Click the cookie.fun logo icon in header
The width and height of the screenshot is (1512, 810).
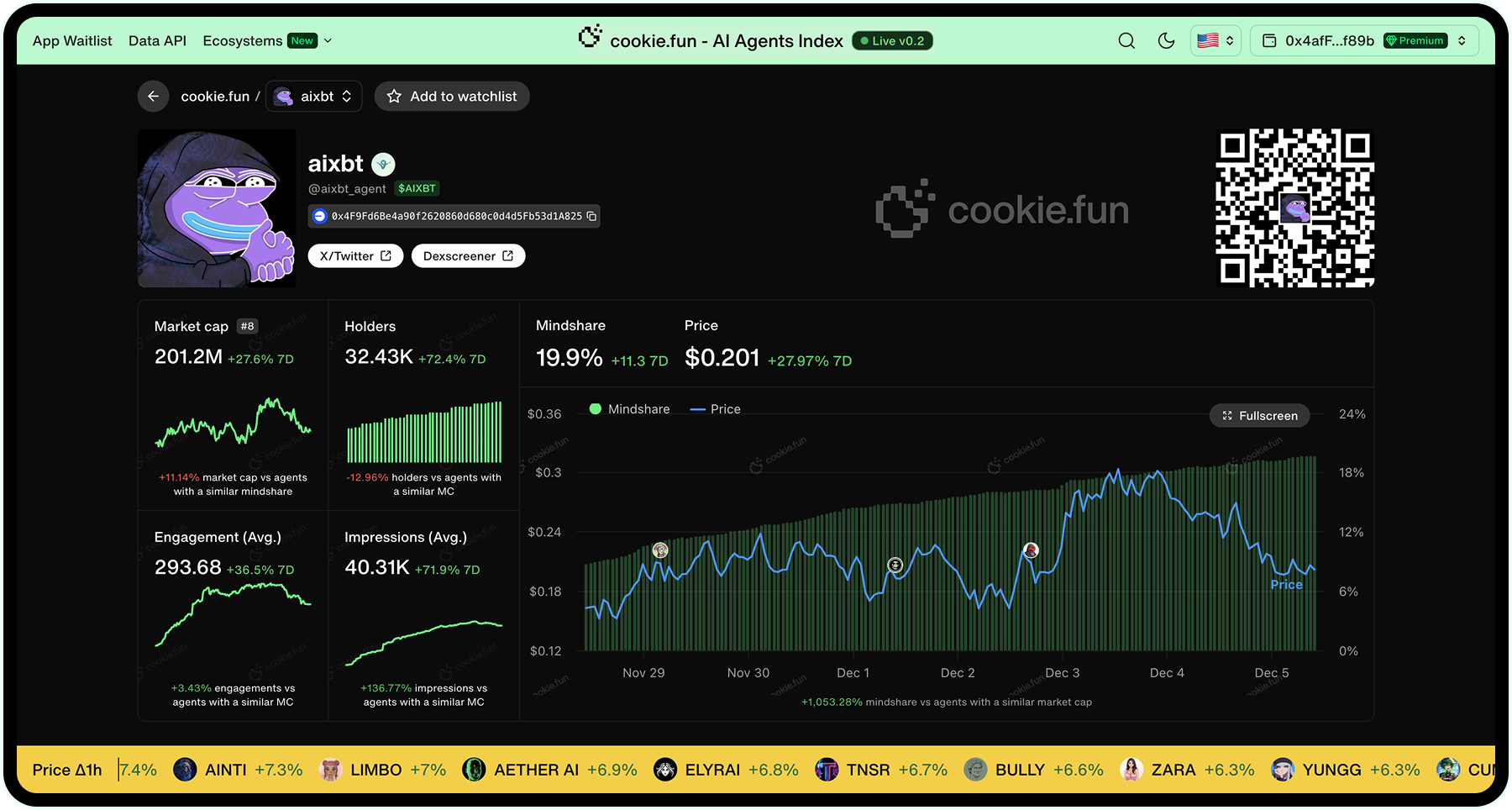coord(591,37)
